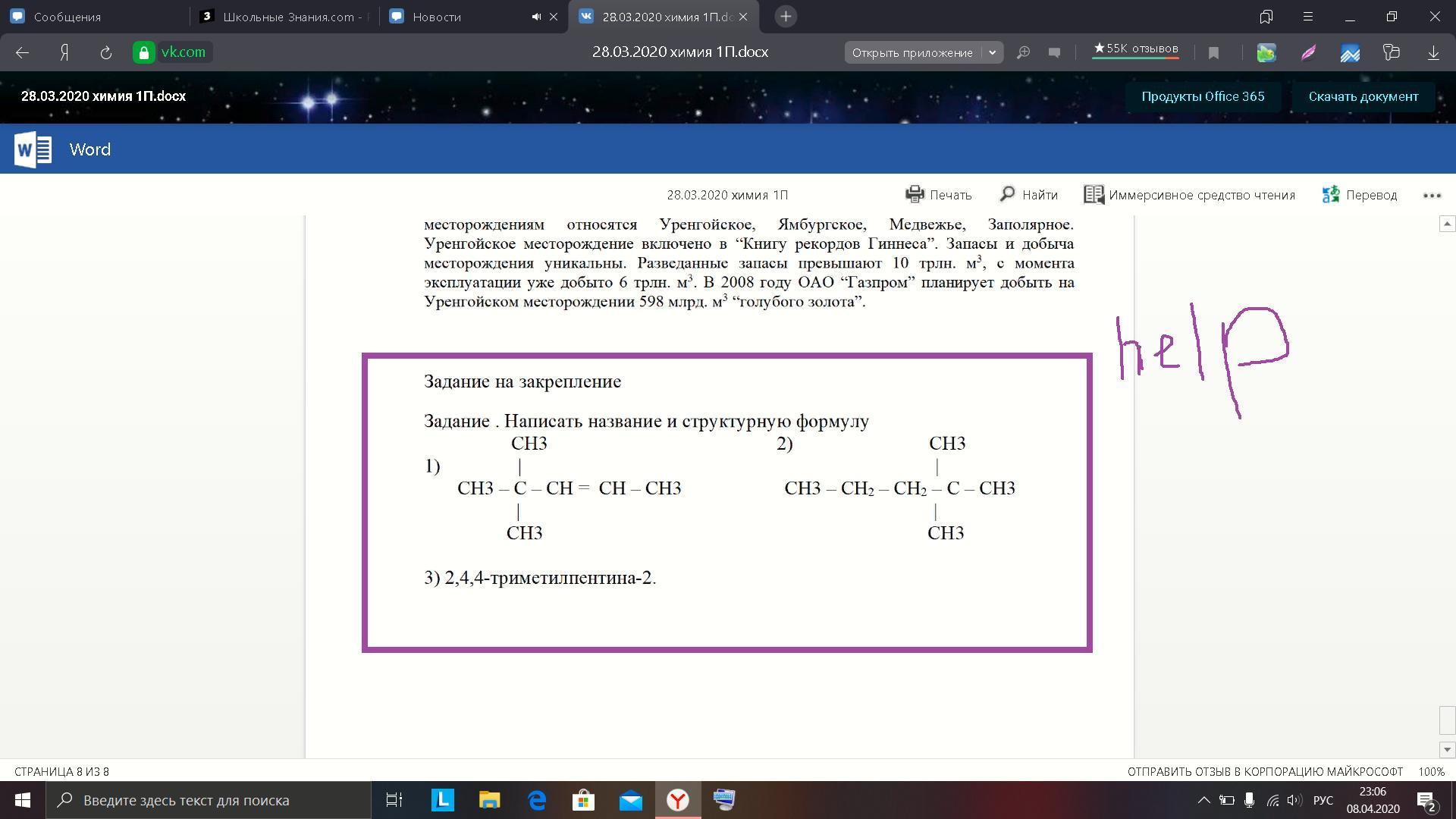Click the battery tray icon
The height and width of the screenshot is (819, 1456).
(x=1226, y=800)
